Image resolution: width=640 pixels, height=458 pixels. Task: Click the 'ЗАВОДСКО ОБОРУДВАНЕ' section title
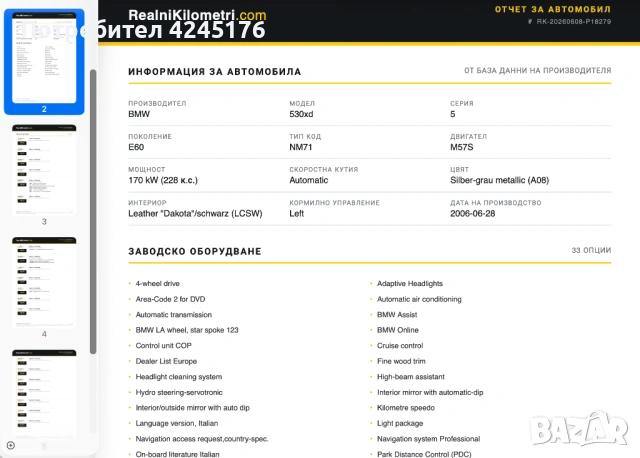(195, 251)
